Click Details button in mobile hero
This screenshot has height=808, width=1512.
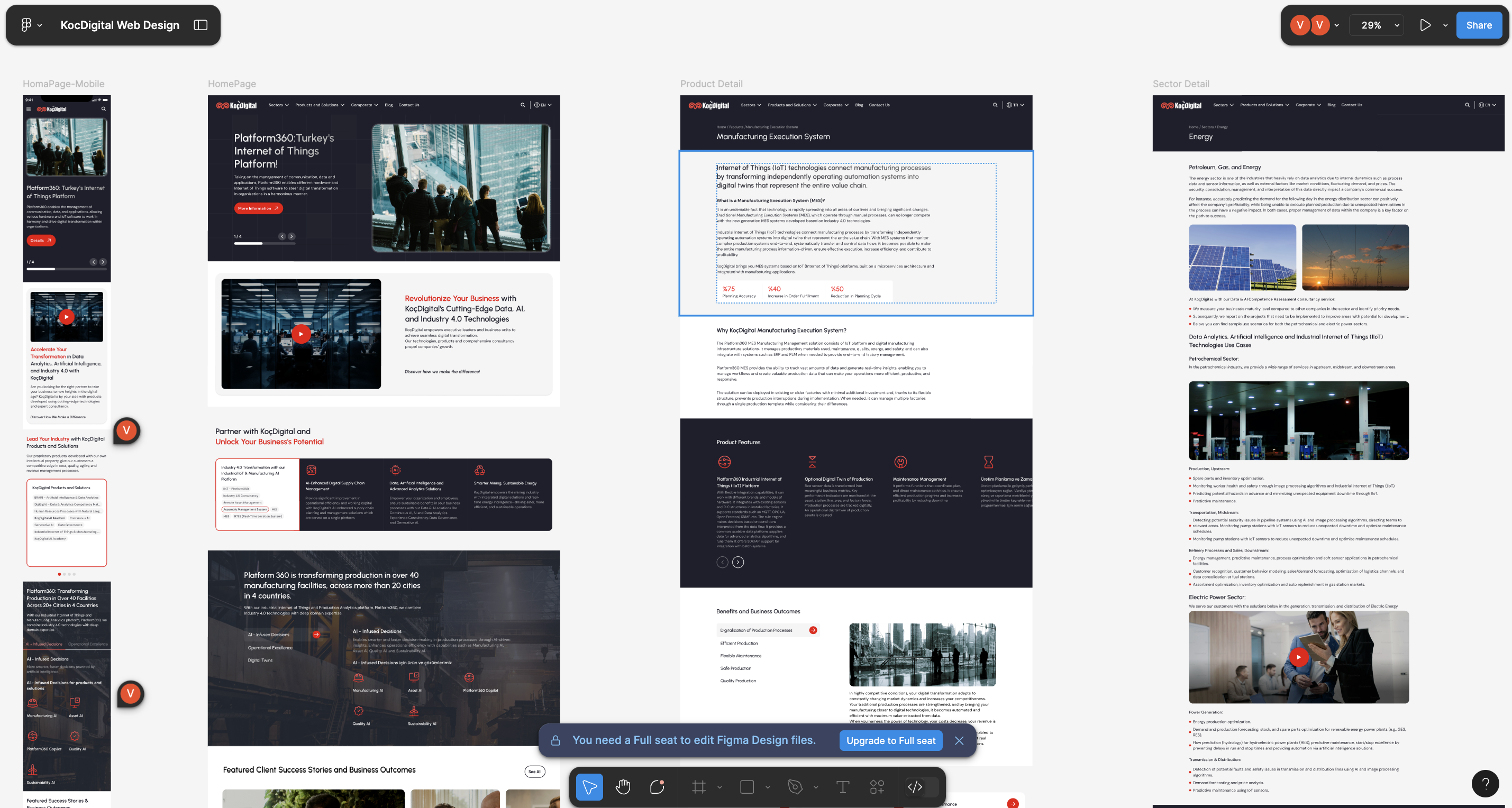tap(41, 241)
